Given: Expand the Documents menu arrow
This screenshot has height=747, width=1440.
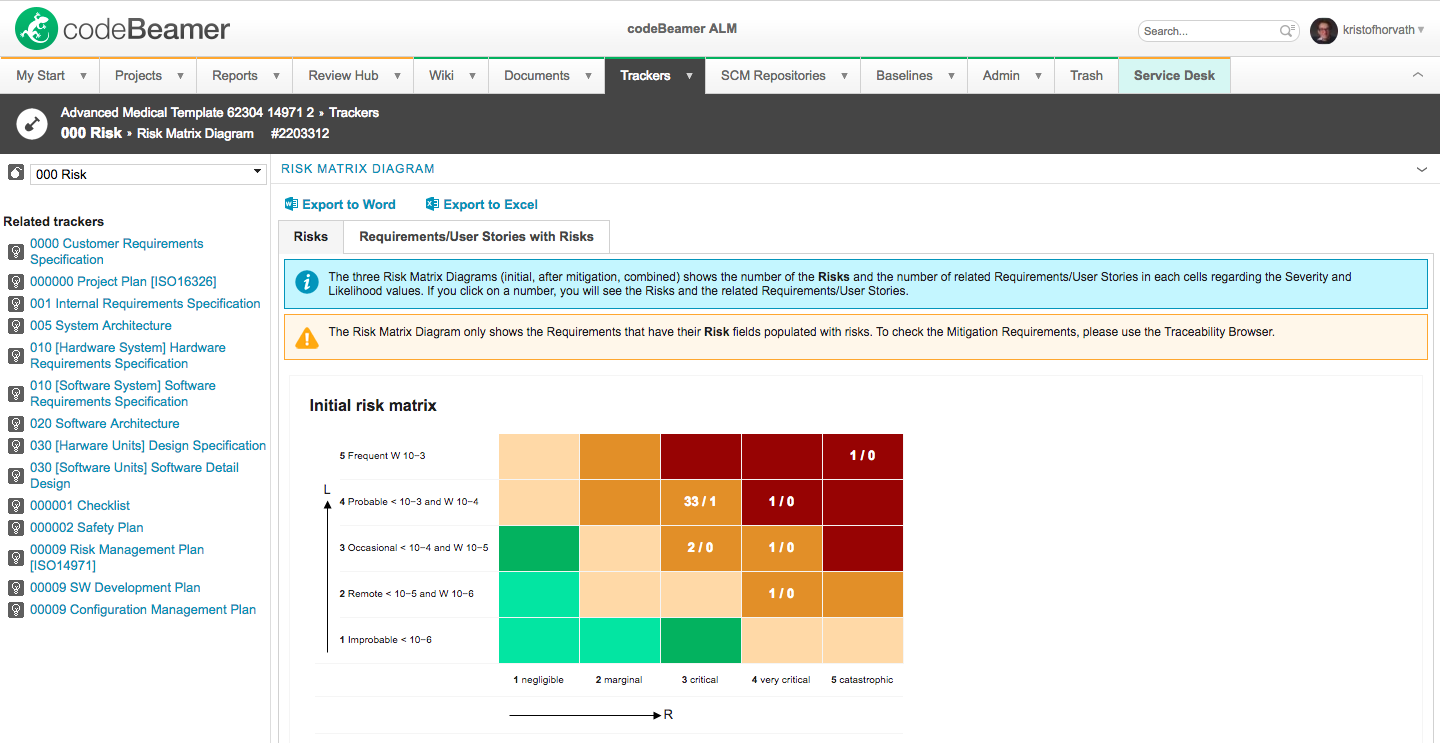Looking at the screenshot, I should tap(588, 76).
